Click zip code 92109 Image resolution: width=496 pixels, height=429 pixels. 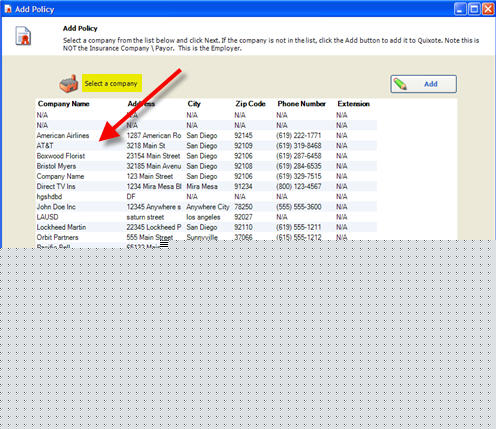tap(243, 146)
